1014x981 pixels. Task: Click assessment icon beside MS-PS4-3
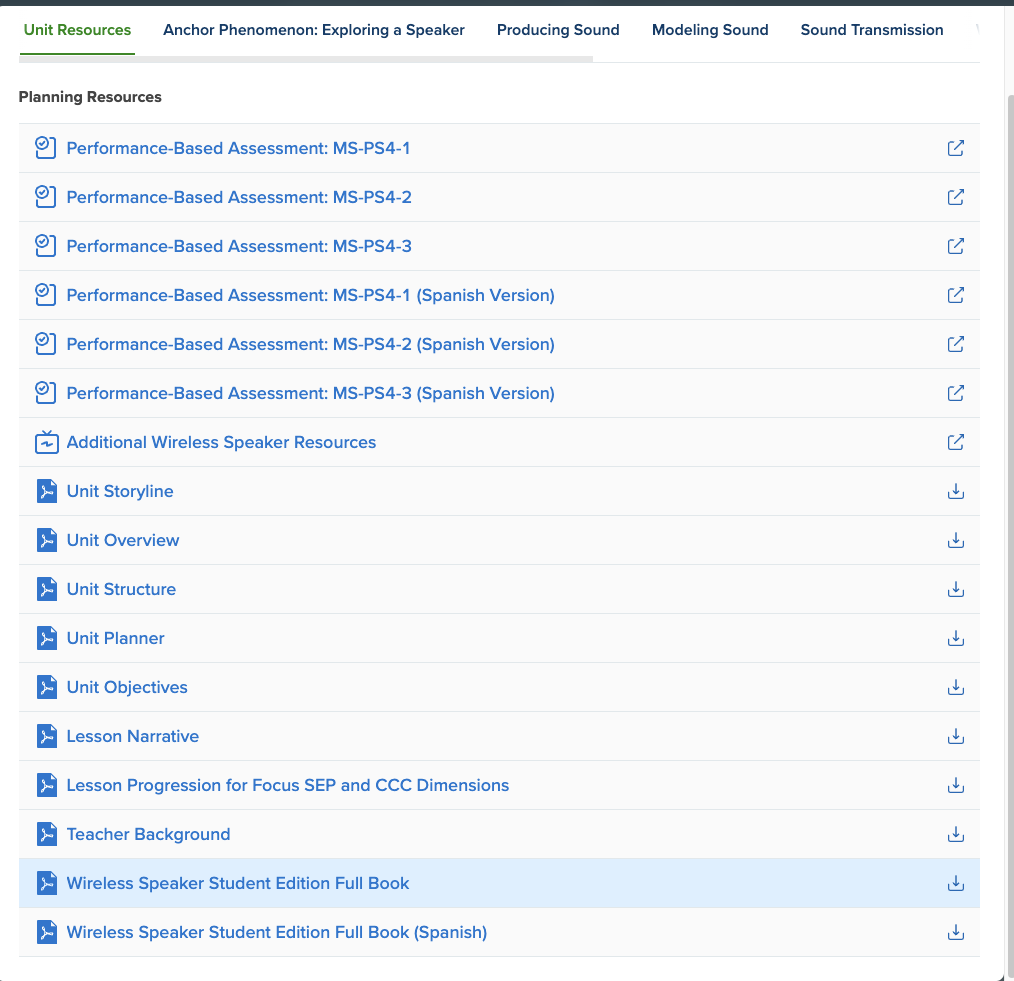click(x=45, y=246)
